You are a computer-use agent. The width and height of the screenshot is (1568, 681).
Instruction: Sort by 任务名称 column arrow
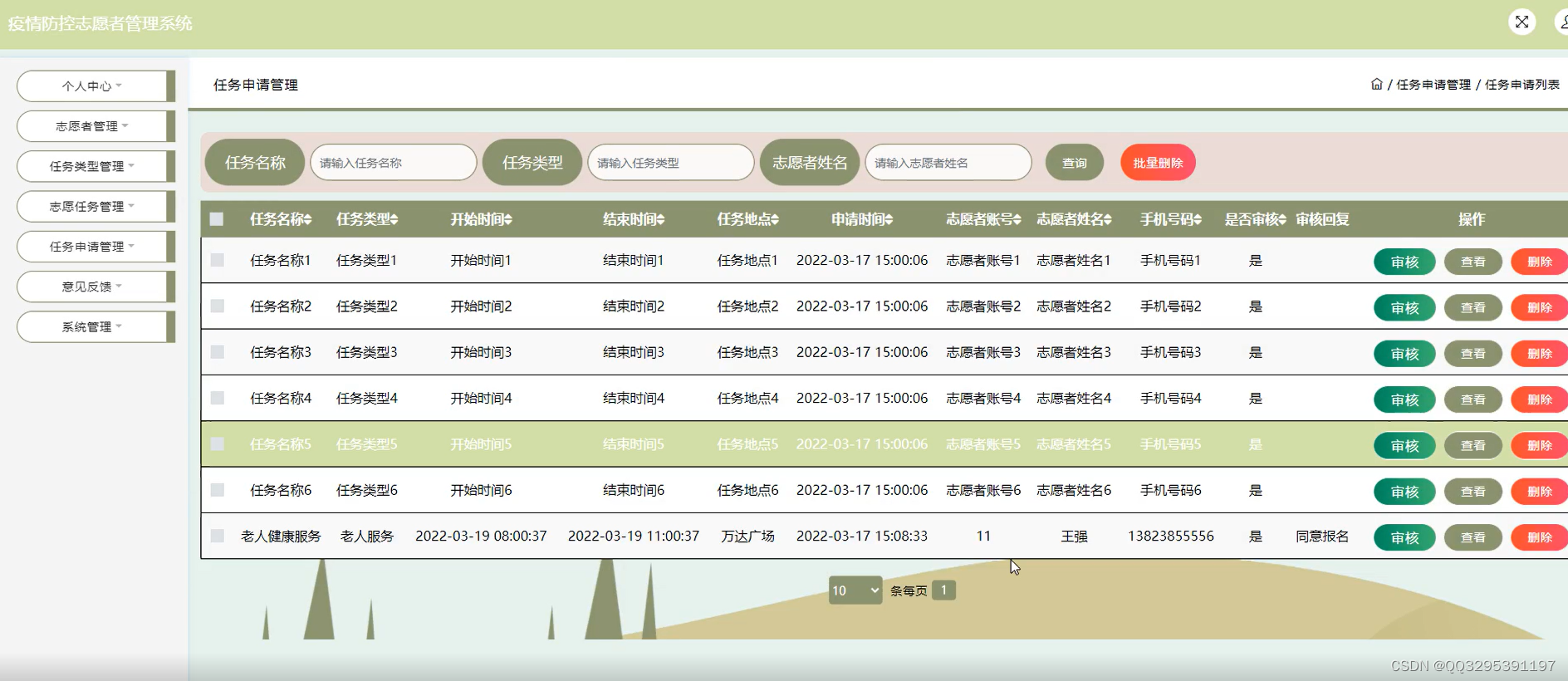point(307,219)
